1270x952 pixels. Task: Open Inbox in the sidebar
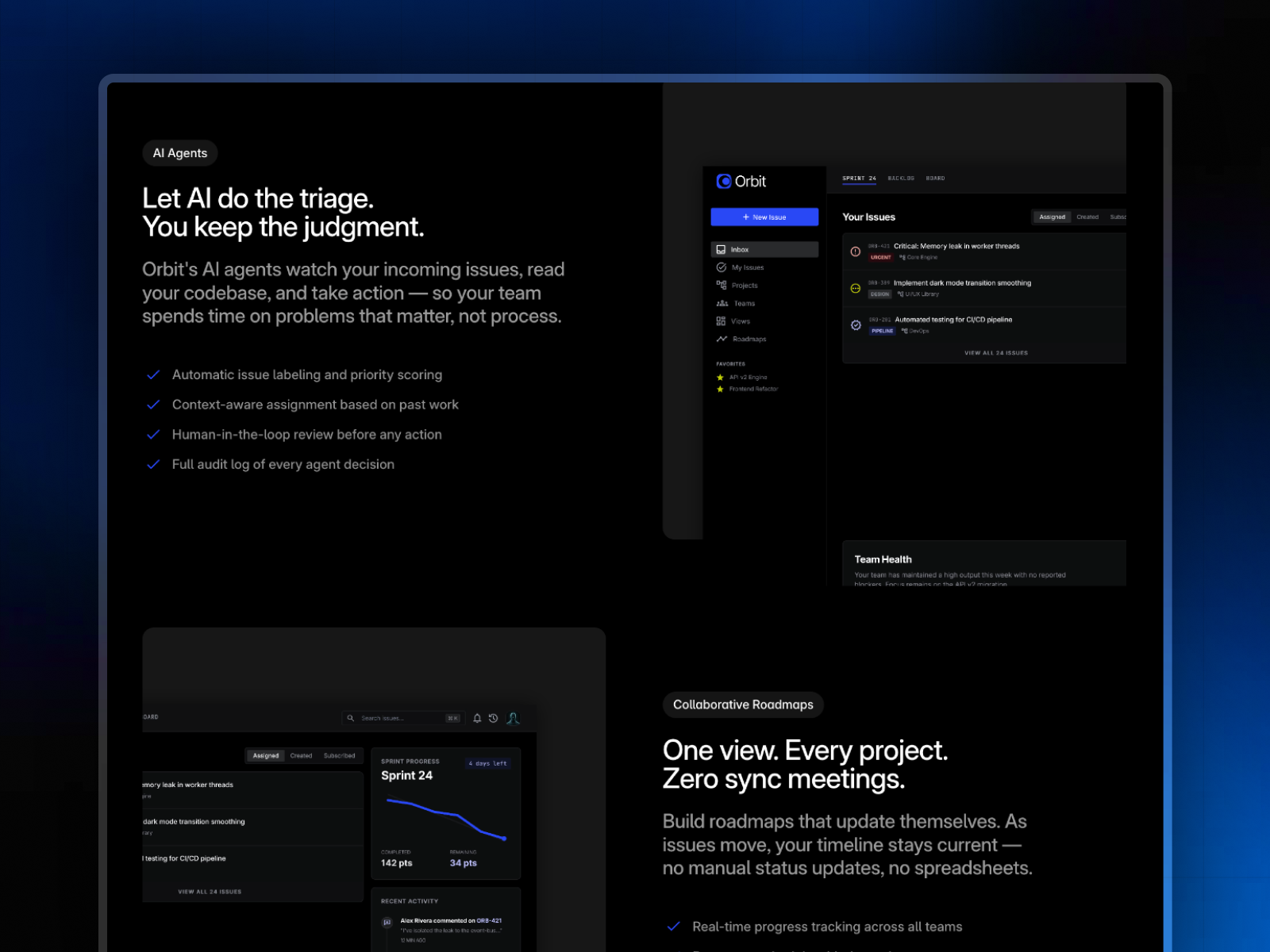tap(764, 249)
